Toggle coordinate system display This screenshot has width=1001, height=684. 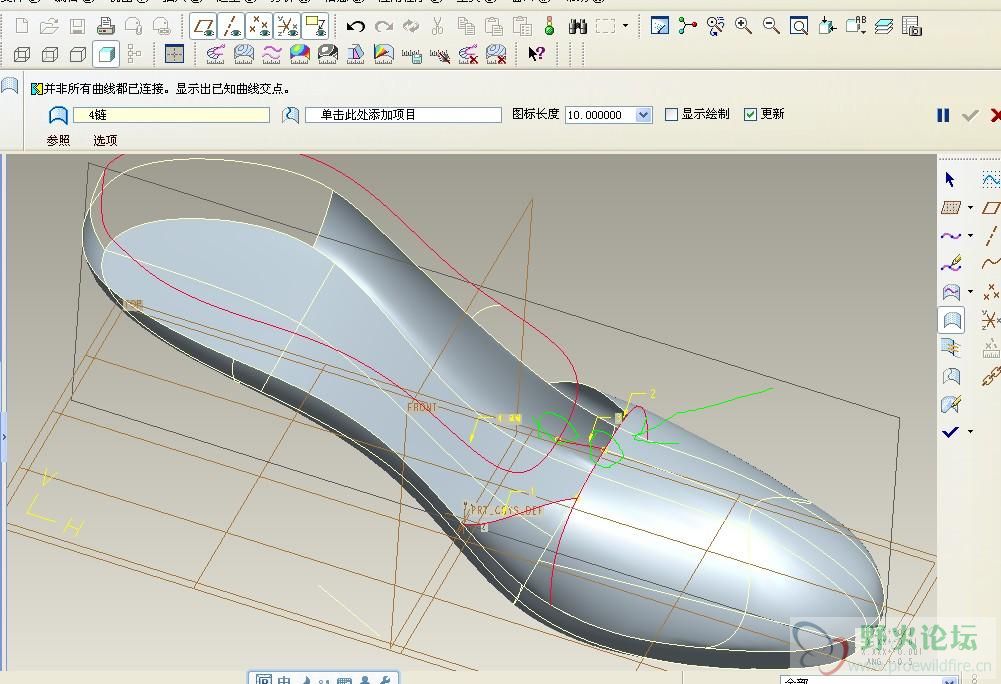[x=287, y=26]
